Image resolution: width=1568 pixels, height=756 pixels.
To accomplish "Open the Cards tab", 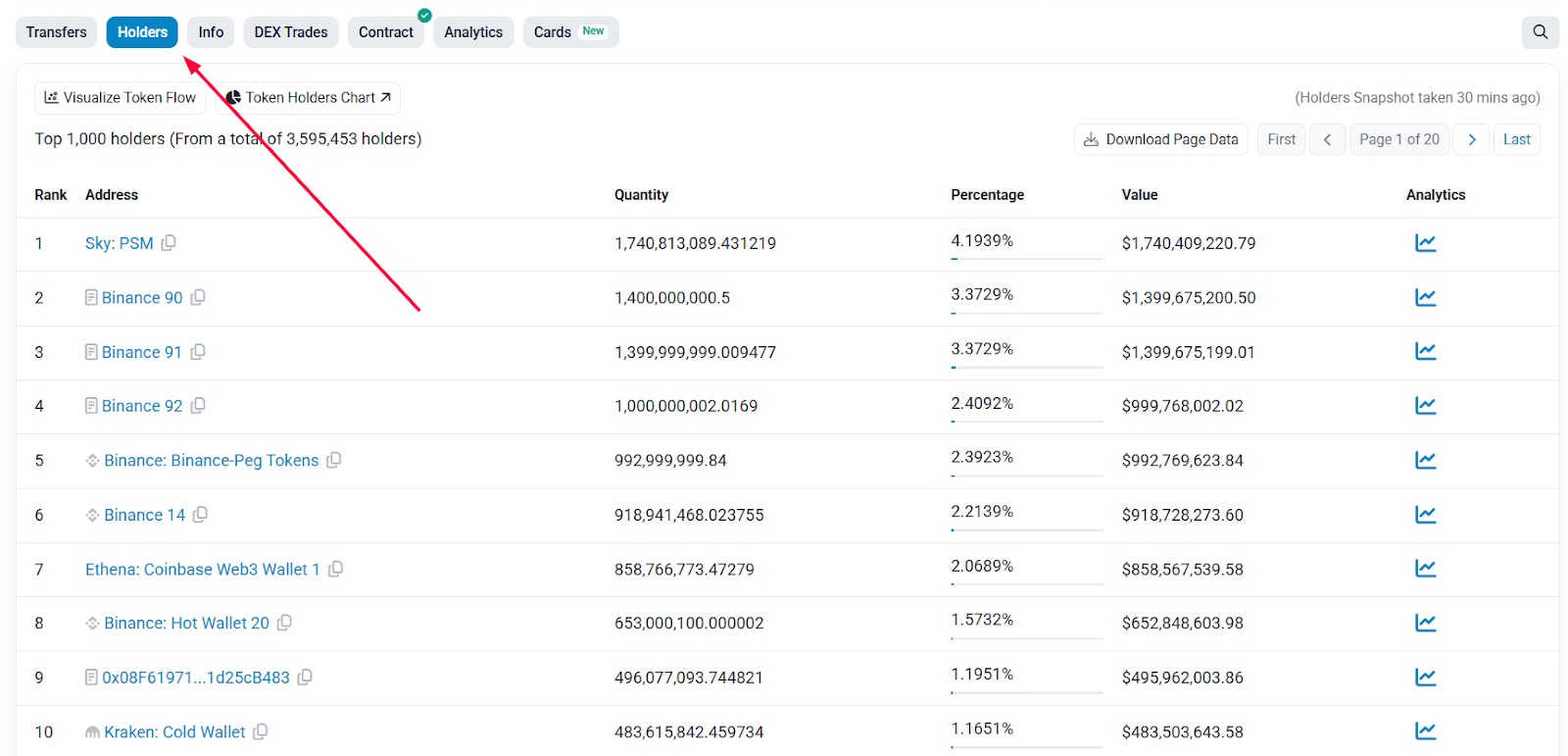I will pos(570,32).
